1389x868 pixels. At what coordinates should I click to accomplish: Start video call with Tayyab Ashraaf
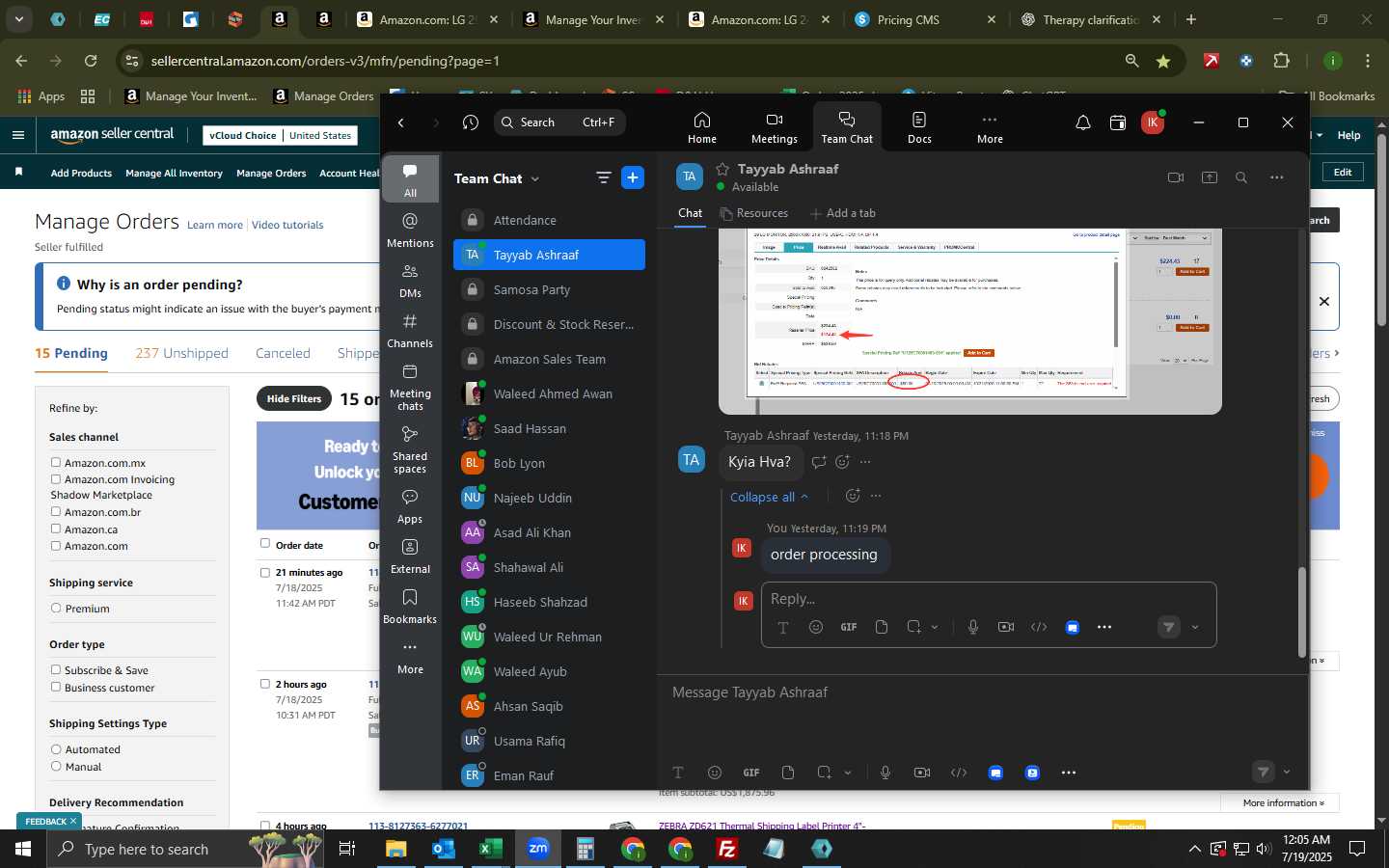tap(1175, 177)
